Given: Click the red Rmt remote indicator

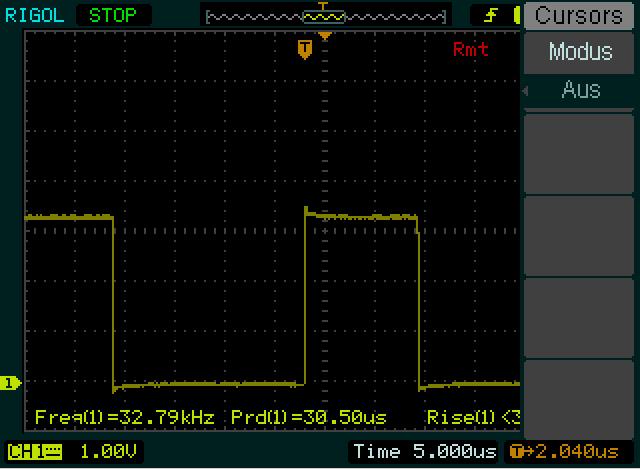Looking at the screenshot, I should coord(470,49).
